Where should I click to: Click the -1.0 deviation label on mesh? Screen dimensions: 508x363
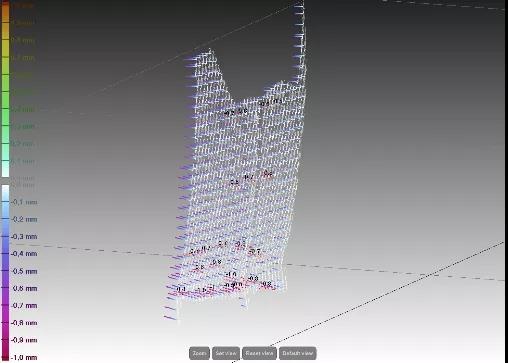(231, 274)
